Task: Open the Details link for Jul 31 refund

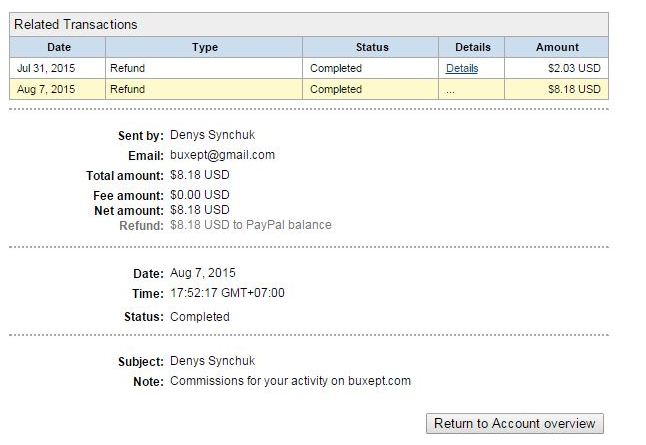Action: 462,68
